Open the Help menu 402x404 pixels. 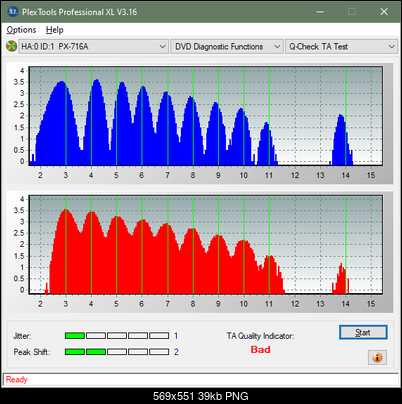55,30
